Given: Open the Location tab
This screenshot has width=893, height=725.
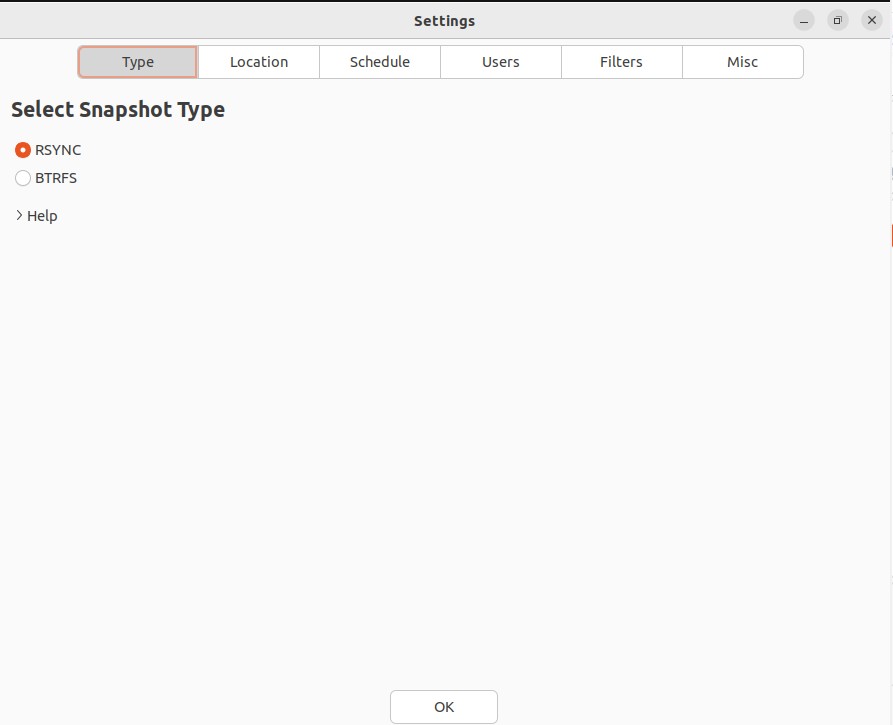Looking at the screenshot, I should click(x=259, y=62).
